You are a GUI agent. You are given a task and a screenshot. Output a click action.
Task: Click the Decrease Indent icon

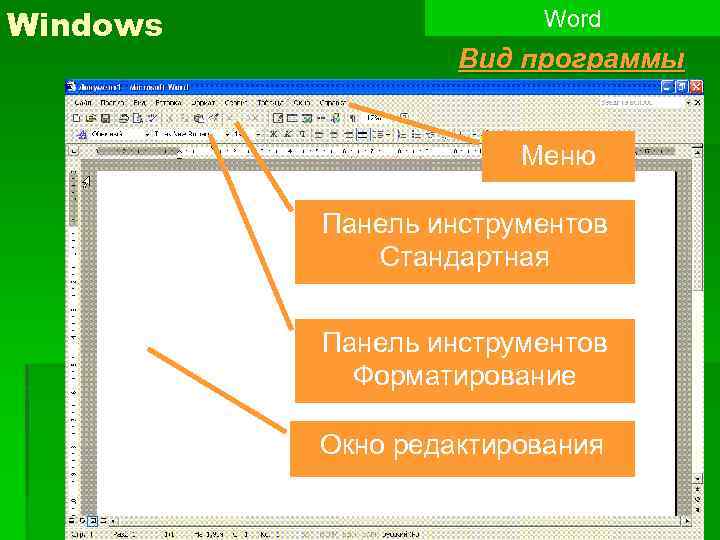[431, 134]
